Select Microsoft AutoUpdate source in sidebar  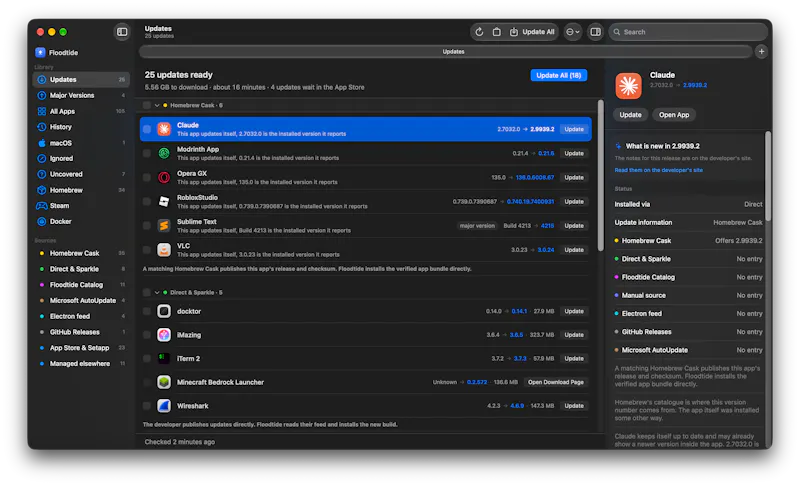[82, 300]
